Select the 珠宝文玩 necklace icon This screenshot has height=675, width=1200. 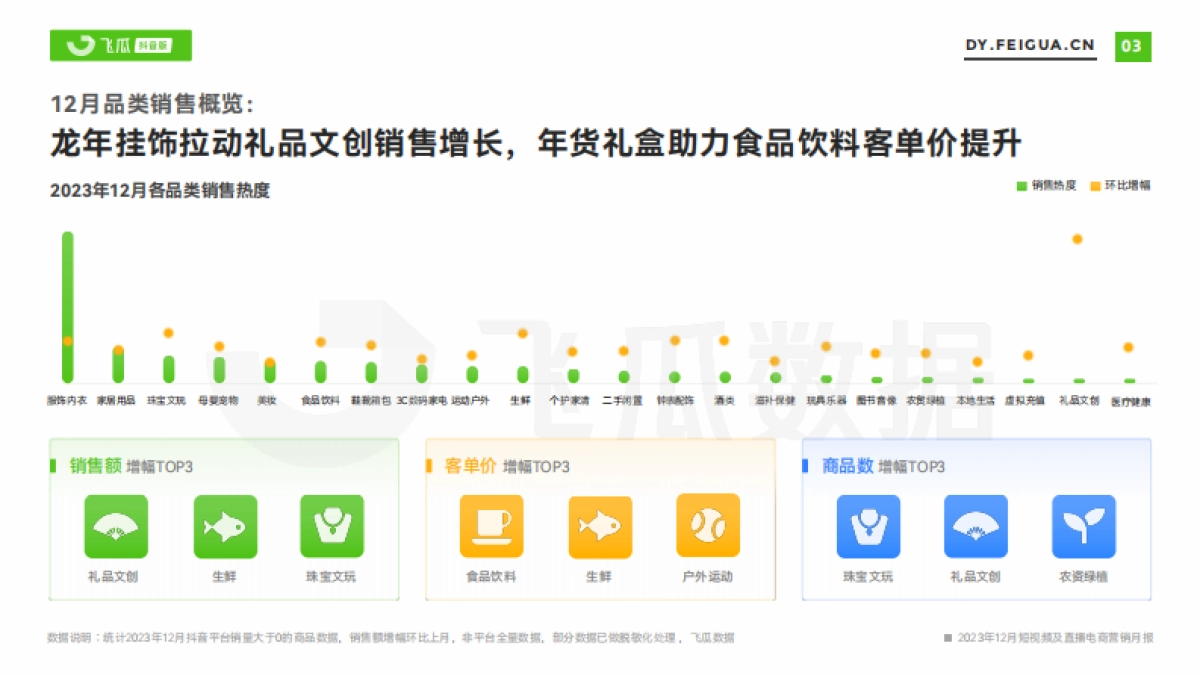[x=332, y=525]
